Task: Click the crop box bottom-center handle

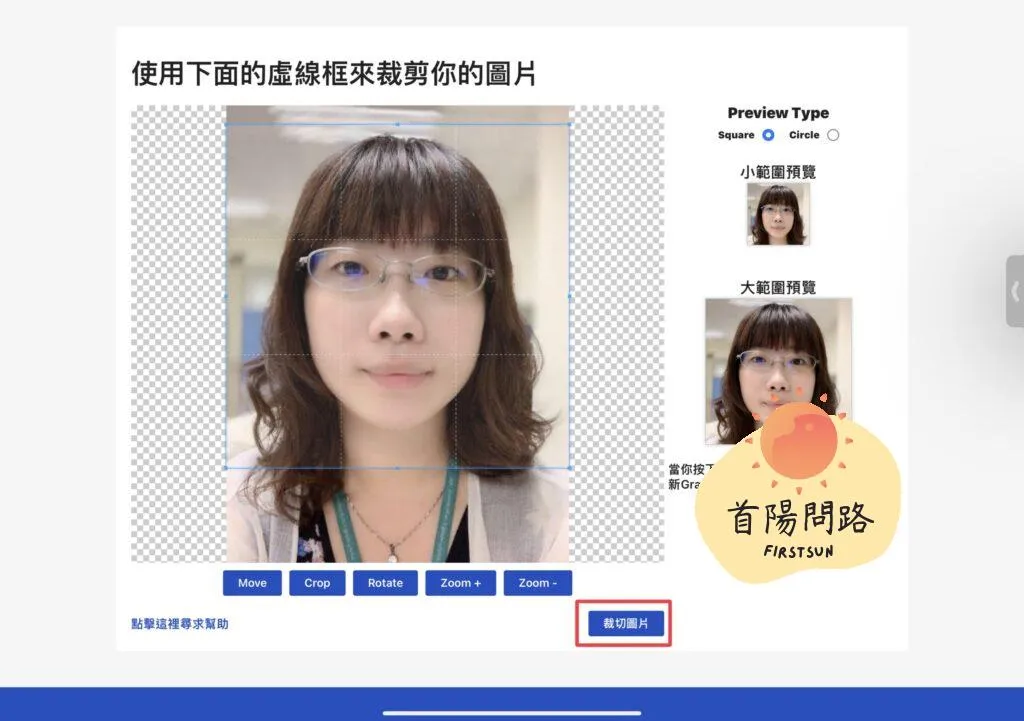Action: coord(398,468)
